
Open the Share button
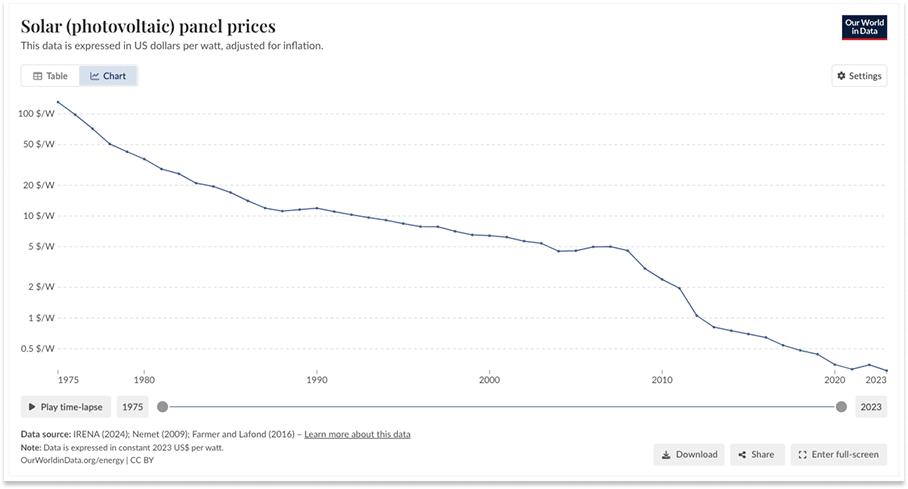tap(757, 455)
